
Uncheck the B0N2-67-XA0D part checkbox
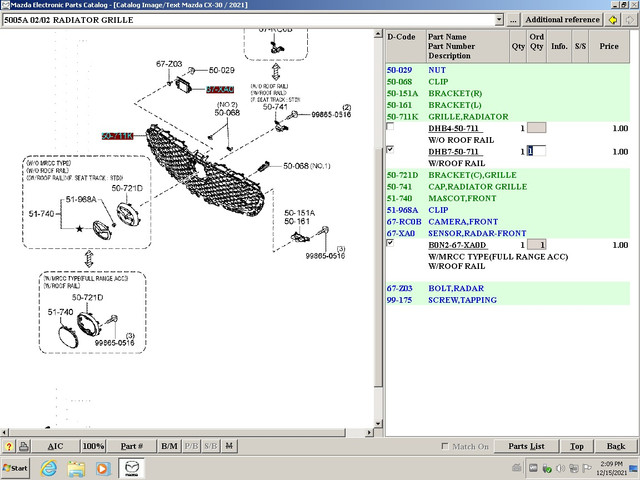pos(390,243)
